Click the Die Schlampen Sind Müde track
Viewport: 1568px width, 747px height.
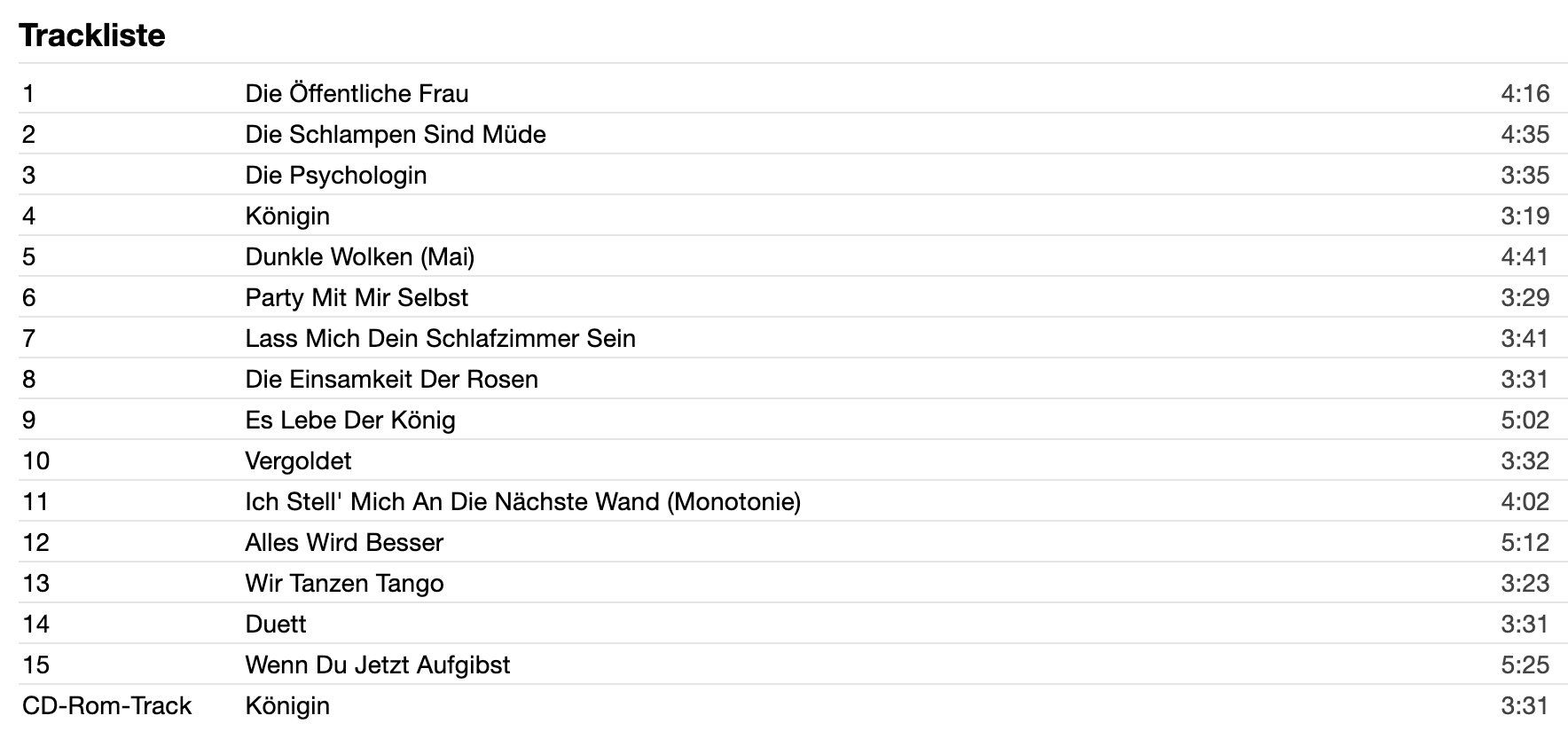(396, 134)
